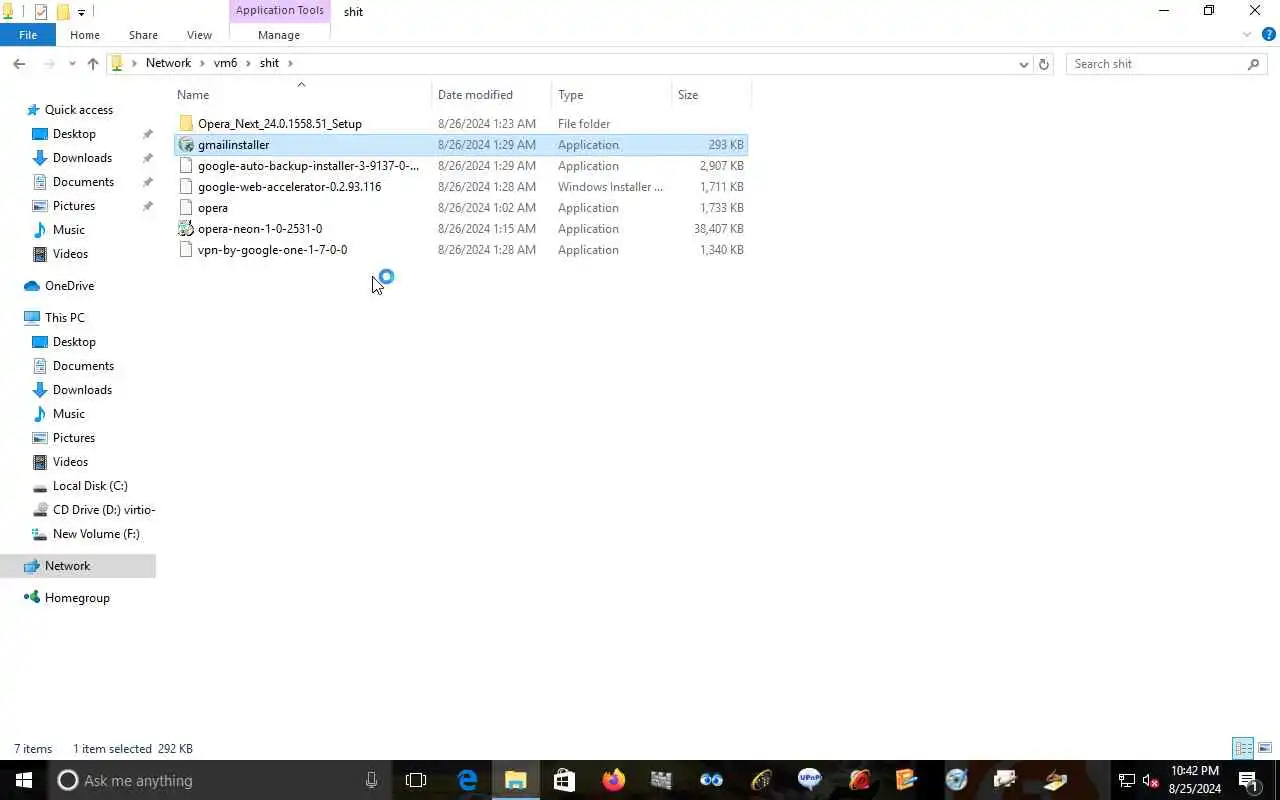Viewport: 1280px width, 800px height.
Task: Switch to large icons view layout
Action: point(1265,748)
